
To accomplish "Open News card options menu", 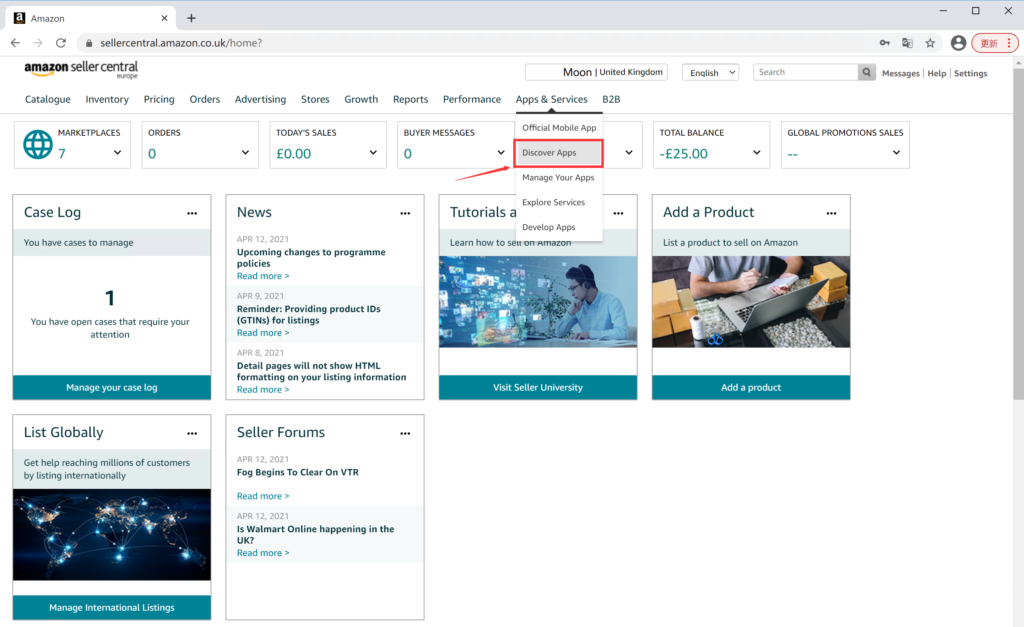I will [x=405, y=213].
